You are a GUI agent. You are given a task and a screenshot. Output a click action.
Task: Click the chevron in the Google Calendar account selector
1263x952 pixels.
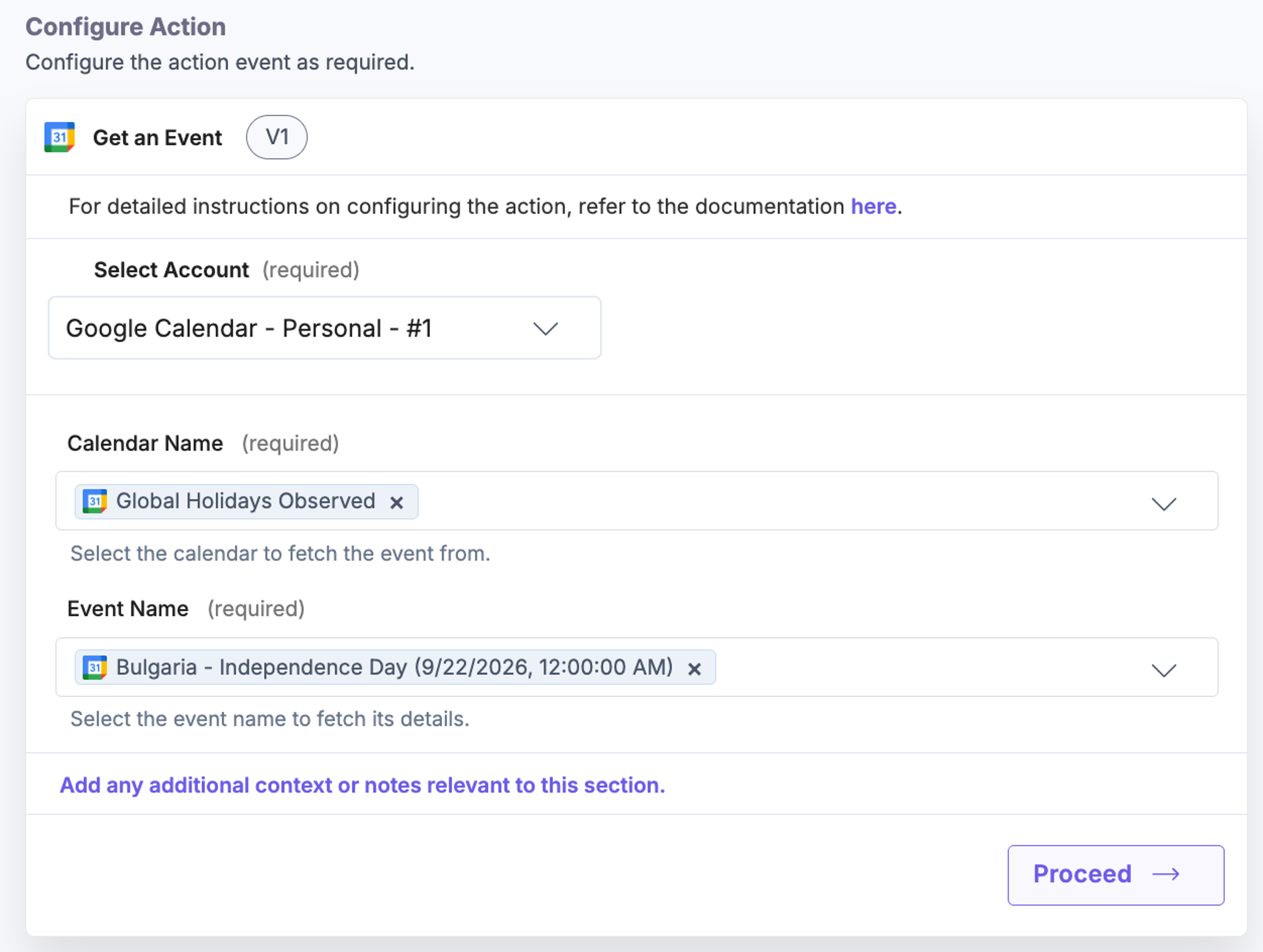[545, 329]
